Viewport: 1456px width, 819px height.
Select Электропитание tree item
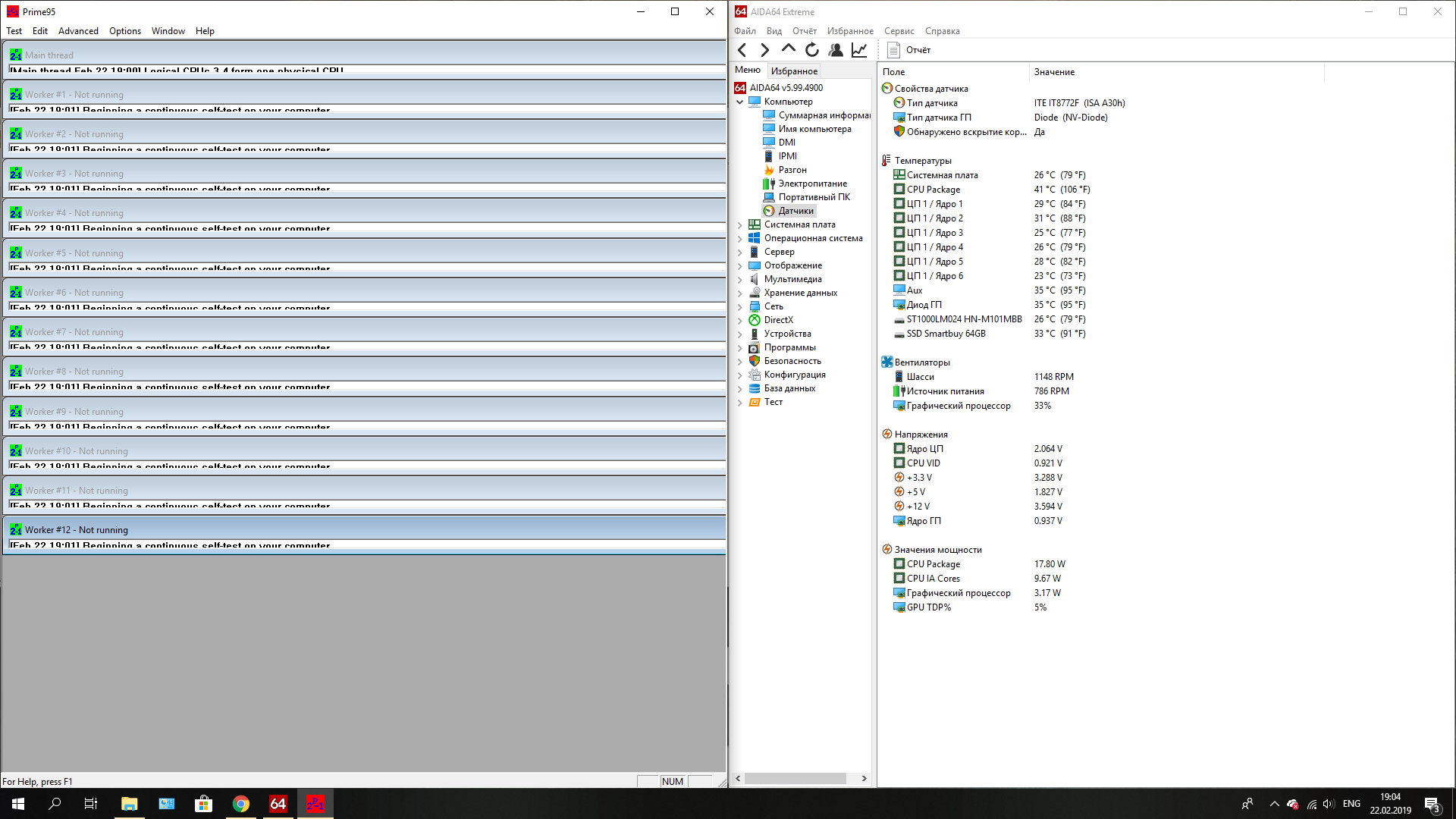click(x=812, y=184)
